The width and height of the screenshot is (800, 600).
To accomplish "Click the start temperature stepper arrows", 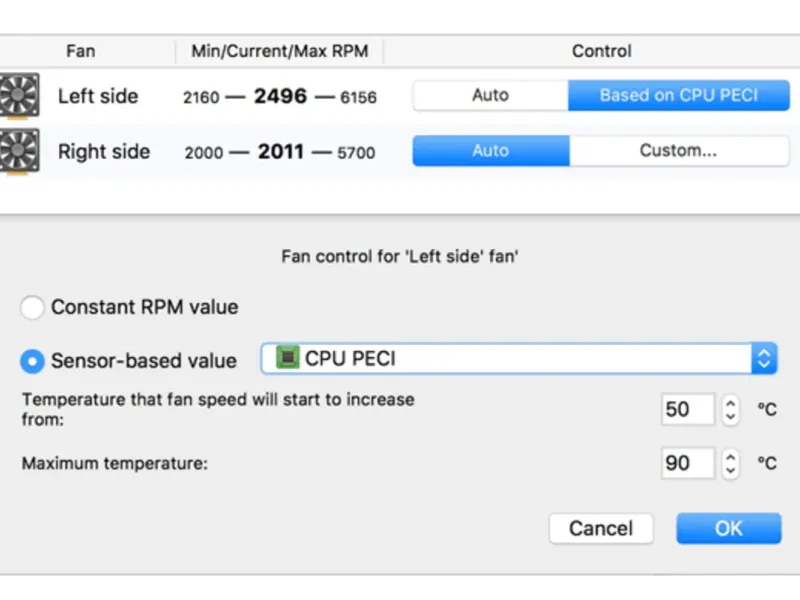I will point(731,409).
